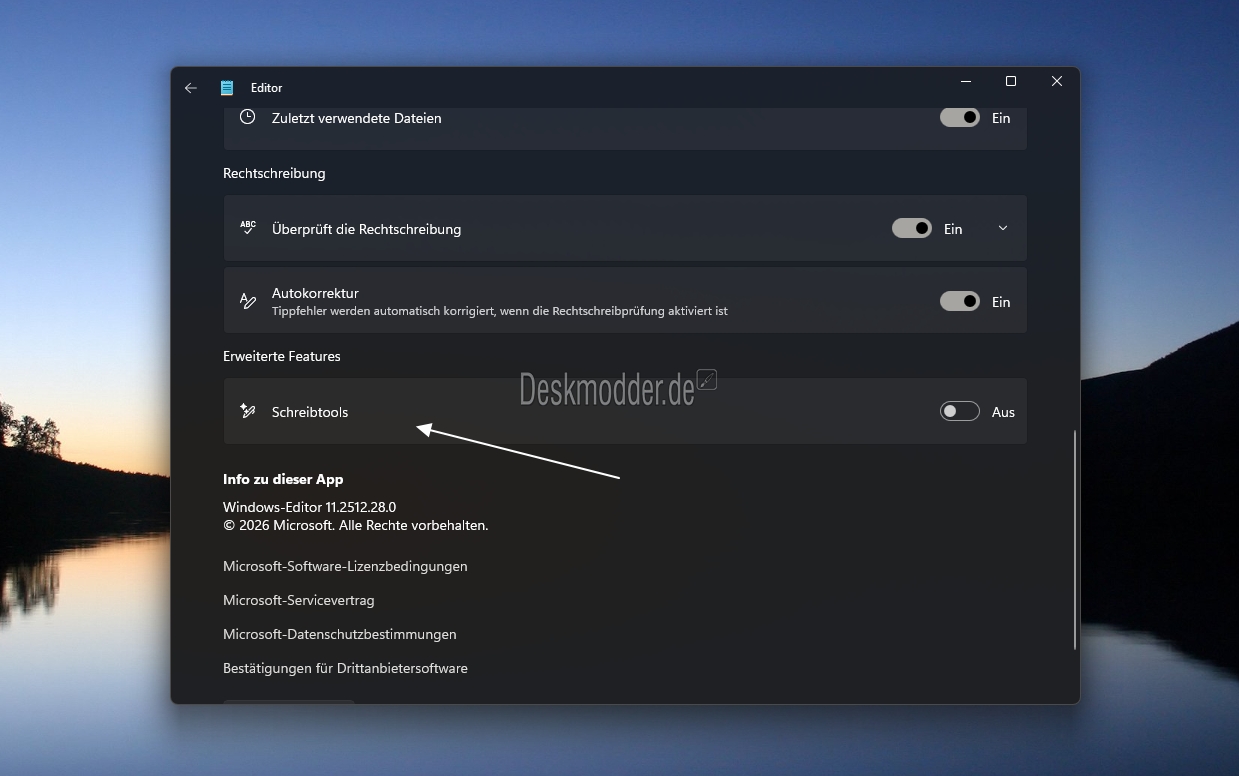Open the Microsoft-Servicevertrag link

tap(298, 600)
